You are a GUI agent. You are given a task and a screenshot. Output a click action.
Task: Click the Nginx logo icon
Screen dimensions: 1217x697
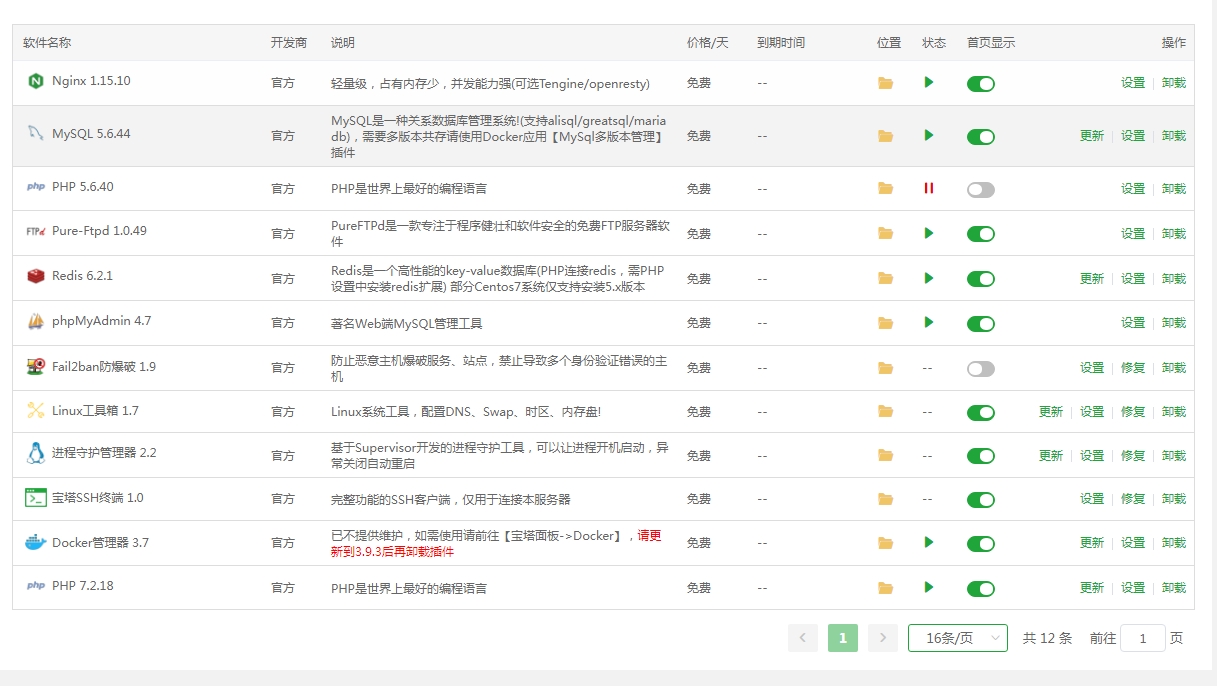coord(36,81)
